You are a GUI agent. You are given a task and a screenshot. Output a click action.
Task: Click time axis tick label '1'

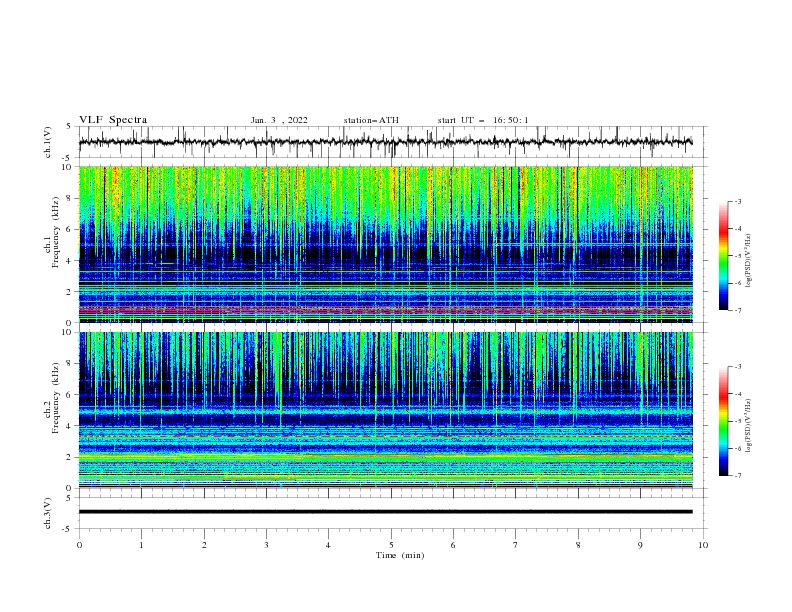pos(141,545)
